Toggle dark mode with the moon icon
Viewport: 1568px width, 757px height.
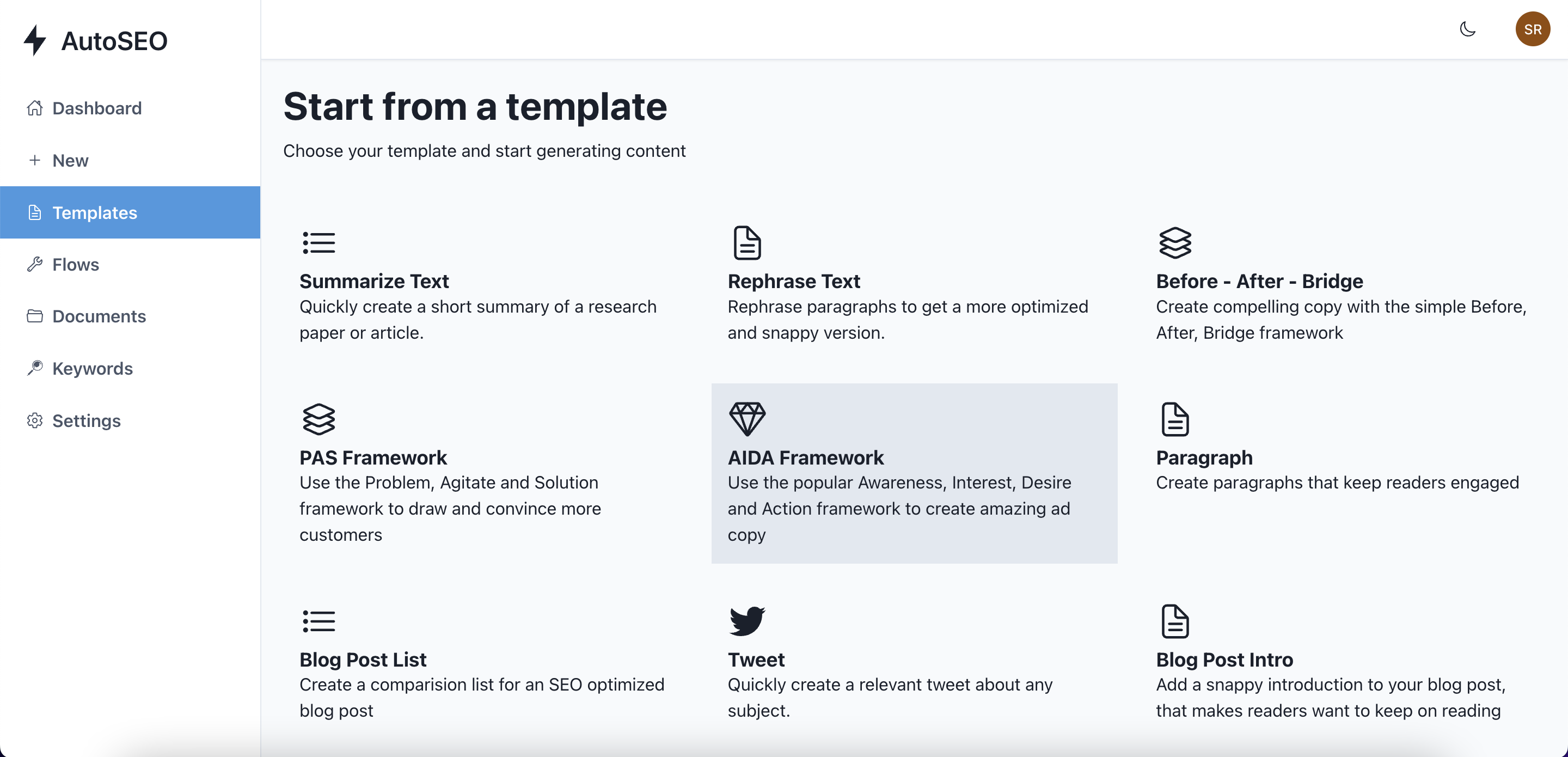click(1468, 29)
